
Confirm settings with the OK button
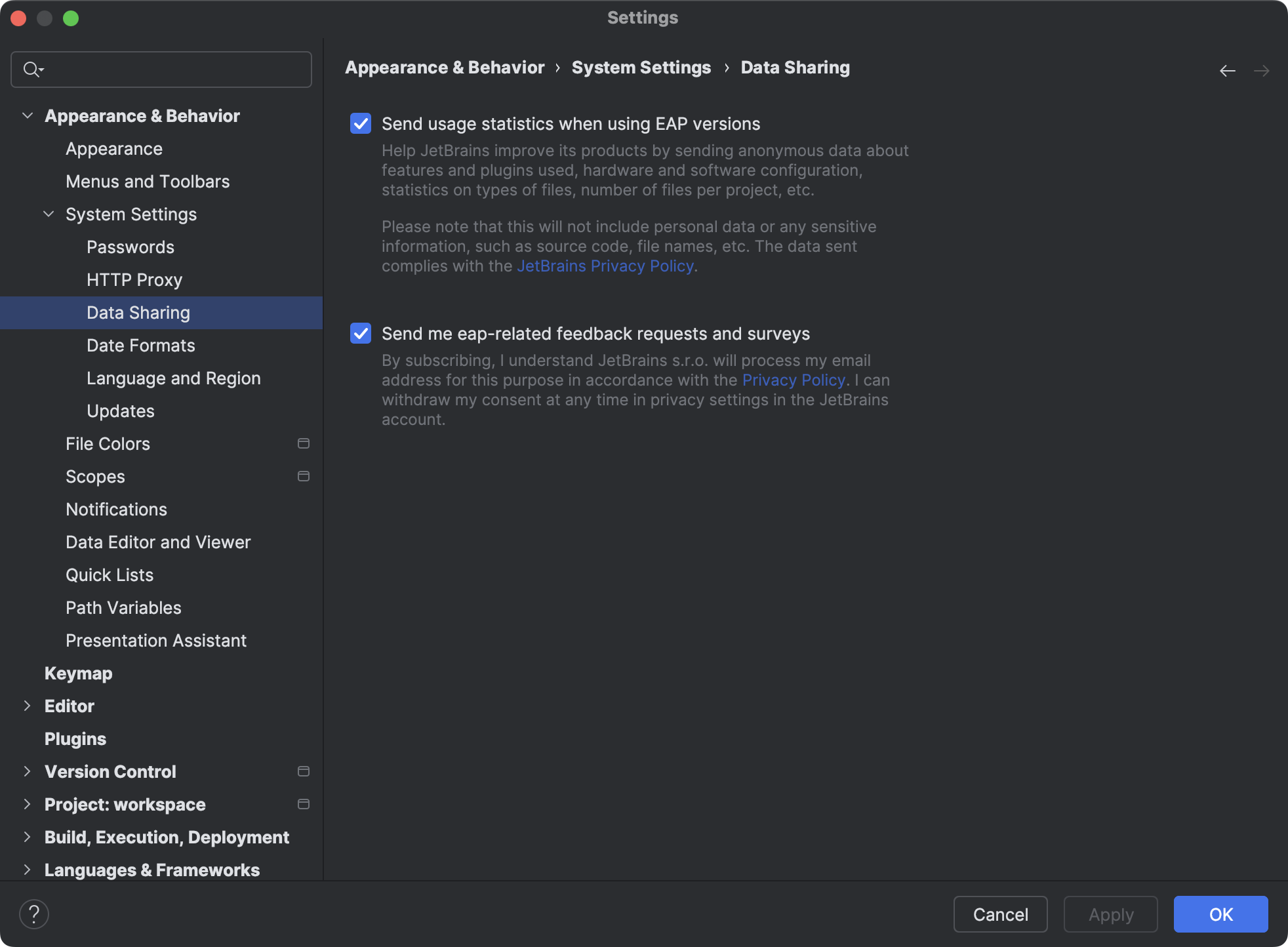click(1220, 914)
